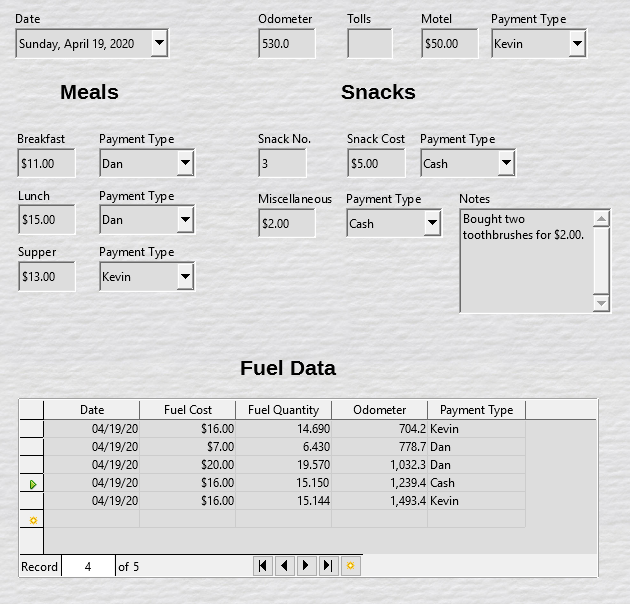Open the Snack Payment Type dropdown
The height and width of the screenshot is (604, 630).
[506, 163]
